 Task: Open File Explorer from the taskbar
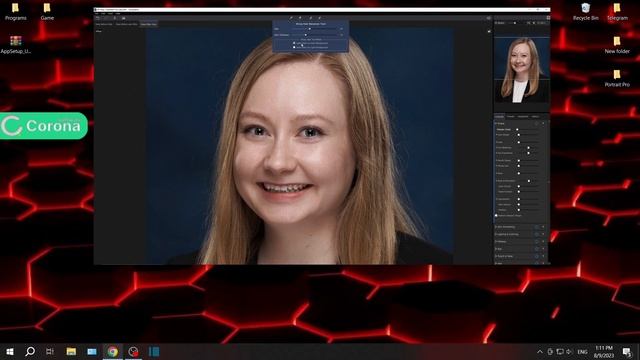pyautogui.click(x=71, y=351)
